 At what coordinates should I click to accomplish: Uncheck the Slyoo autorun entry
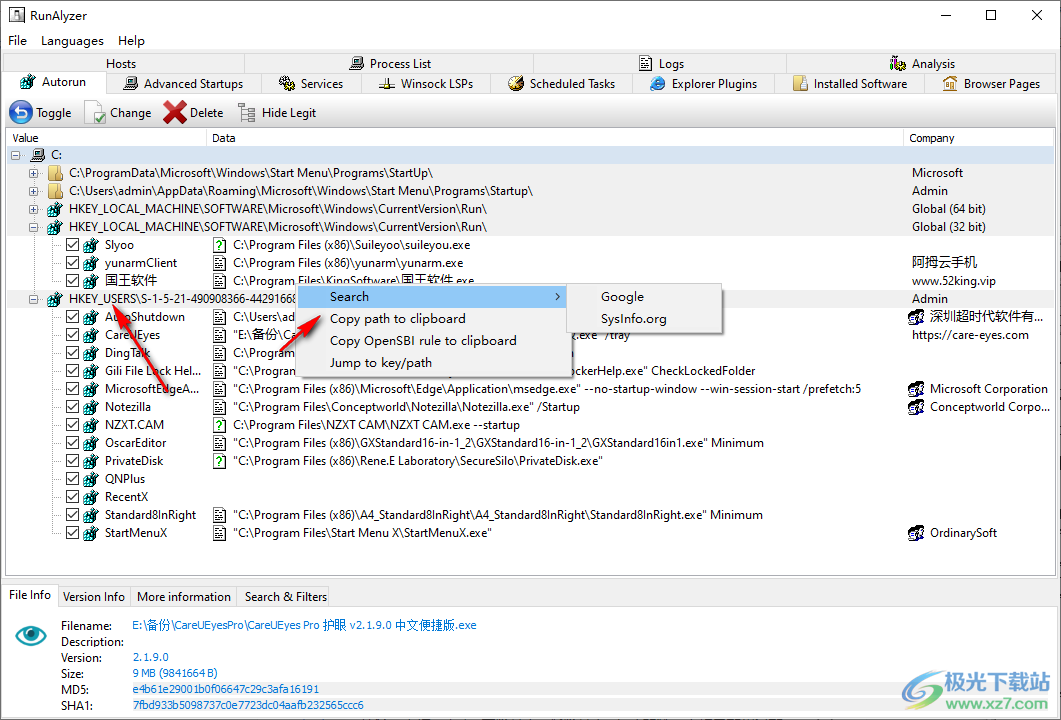tap(72, 245)
